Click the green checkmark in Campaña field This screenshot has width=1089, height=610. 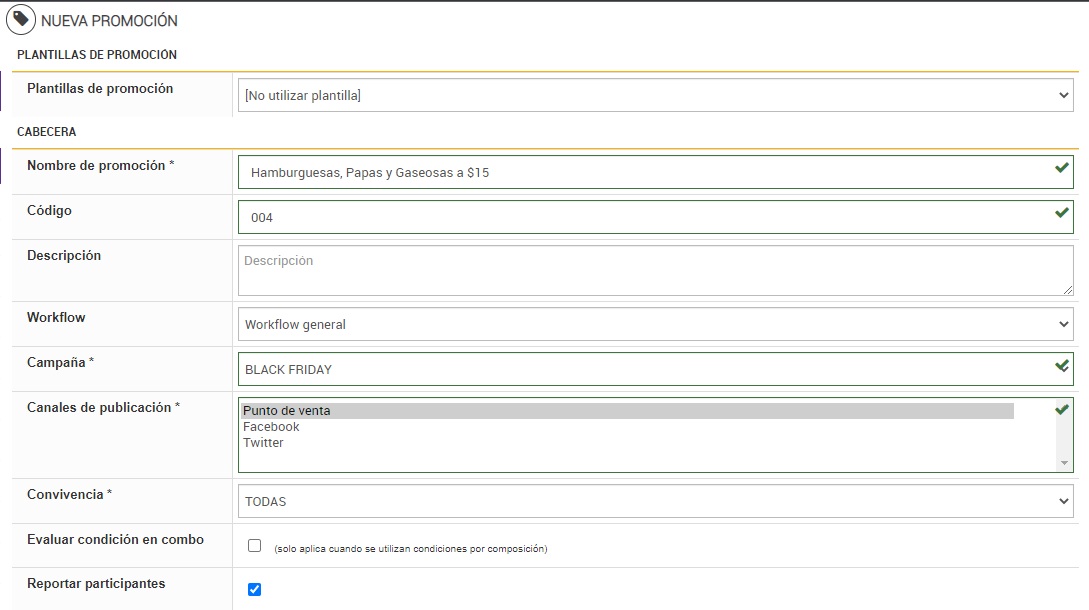tap(1062, 366)
